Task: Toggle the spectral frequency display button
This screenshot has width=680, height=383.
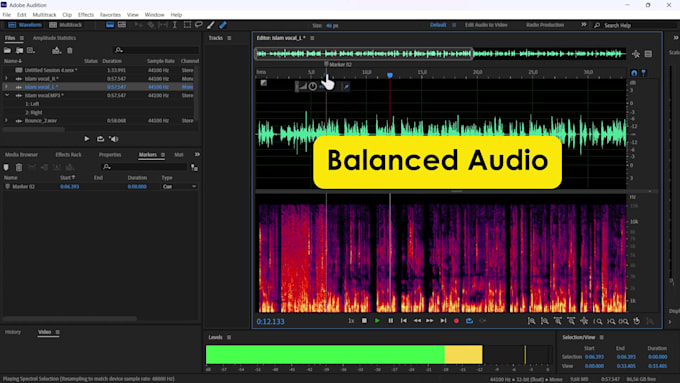Action: (x=110, y=25)
